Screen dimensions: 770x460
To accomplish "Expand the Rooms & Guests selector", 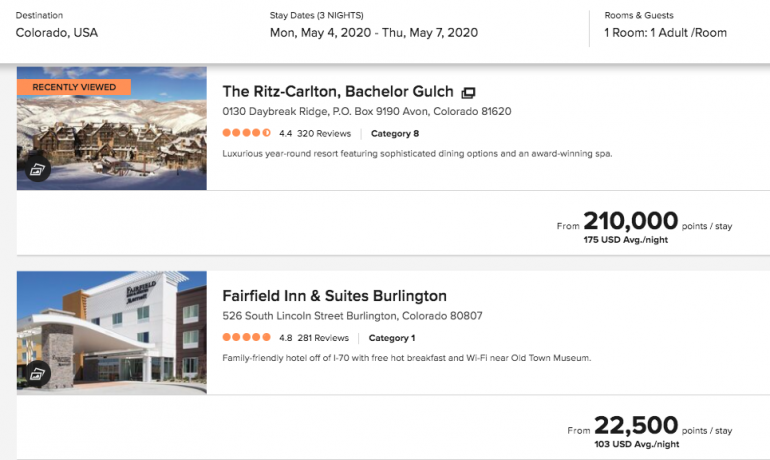I will point(665,32).
